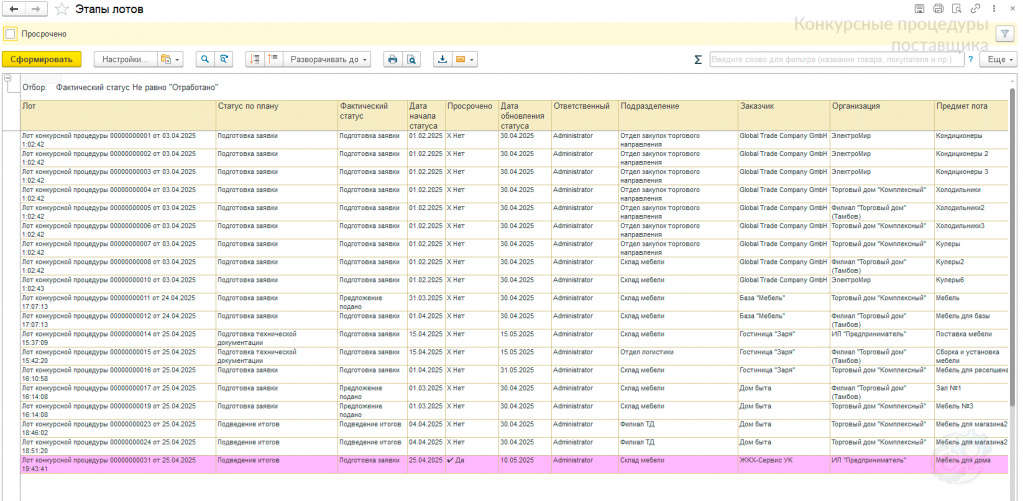Click the Подразделение column header

[679, 115]
